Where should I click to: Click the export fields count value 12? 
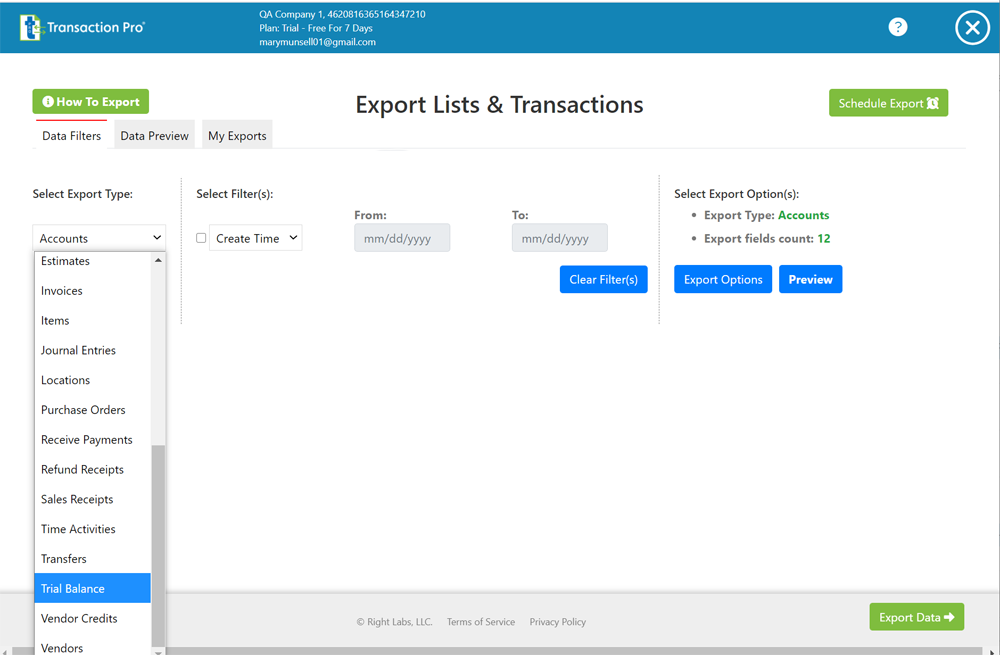click(824, 239)
